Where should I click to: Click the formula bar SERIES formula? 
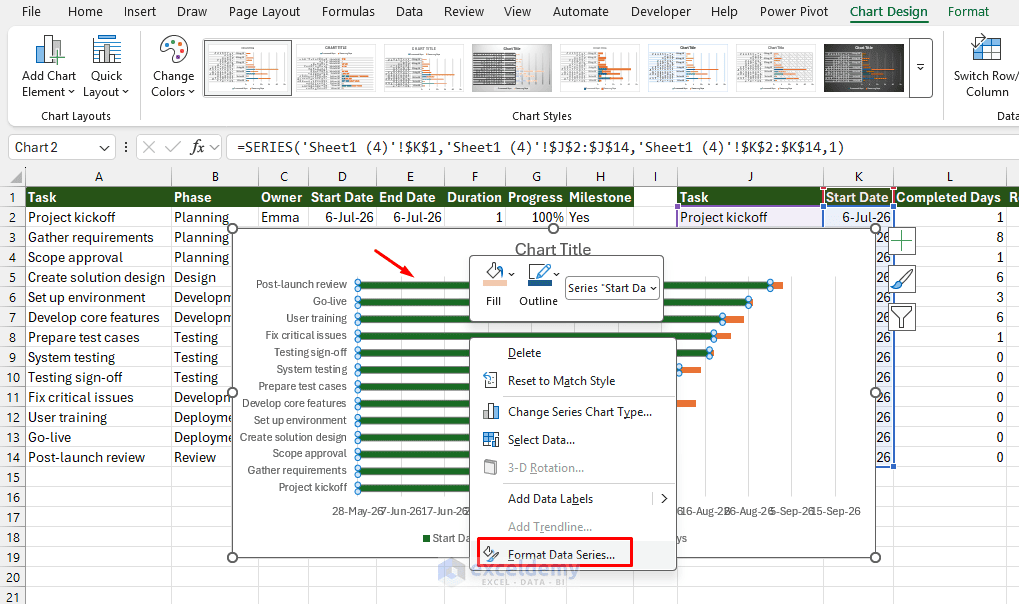[x=540, y=148]
